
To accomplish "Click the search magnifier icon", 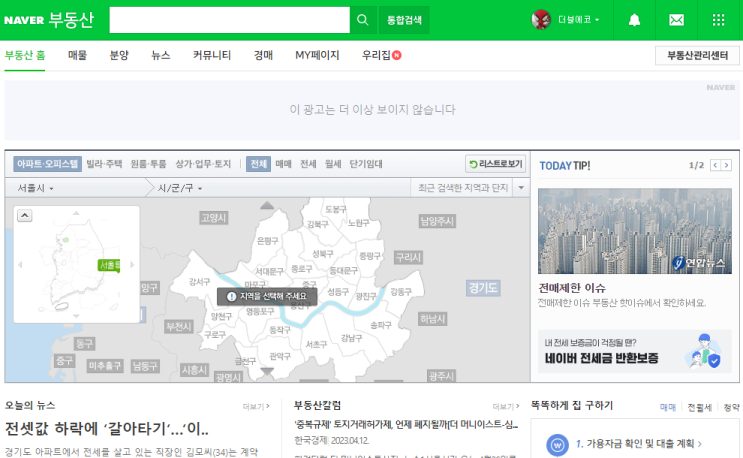I will tap(362, 20).
